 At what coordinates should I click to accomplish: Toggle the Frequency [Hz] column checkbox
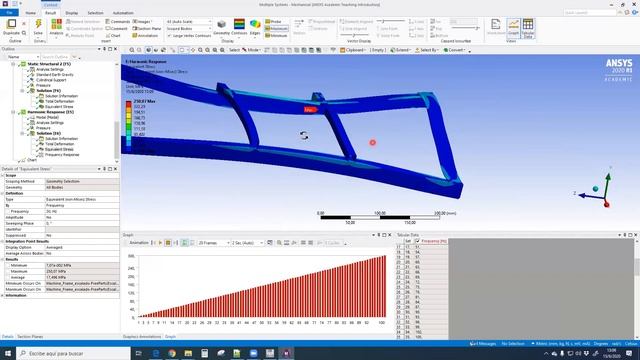(x=417, y=241)
